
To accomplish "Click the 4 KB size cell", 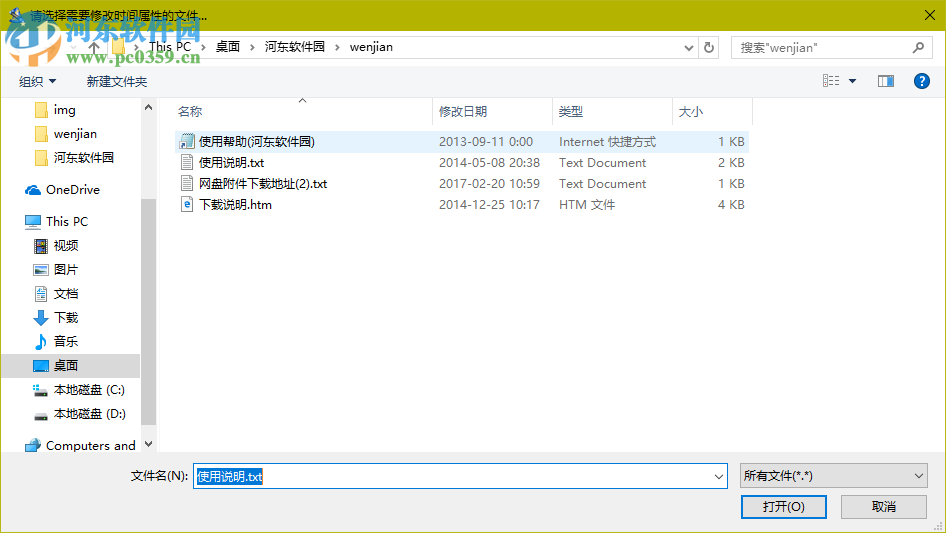I will click(731, 205).
